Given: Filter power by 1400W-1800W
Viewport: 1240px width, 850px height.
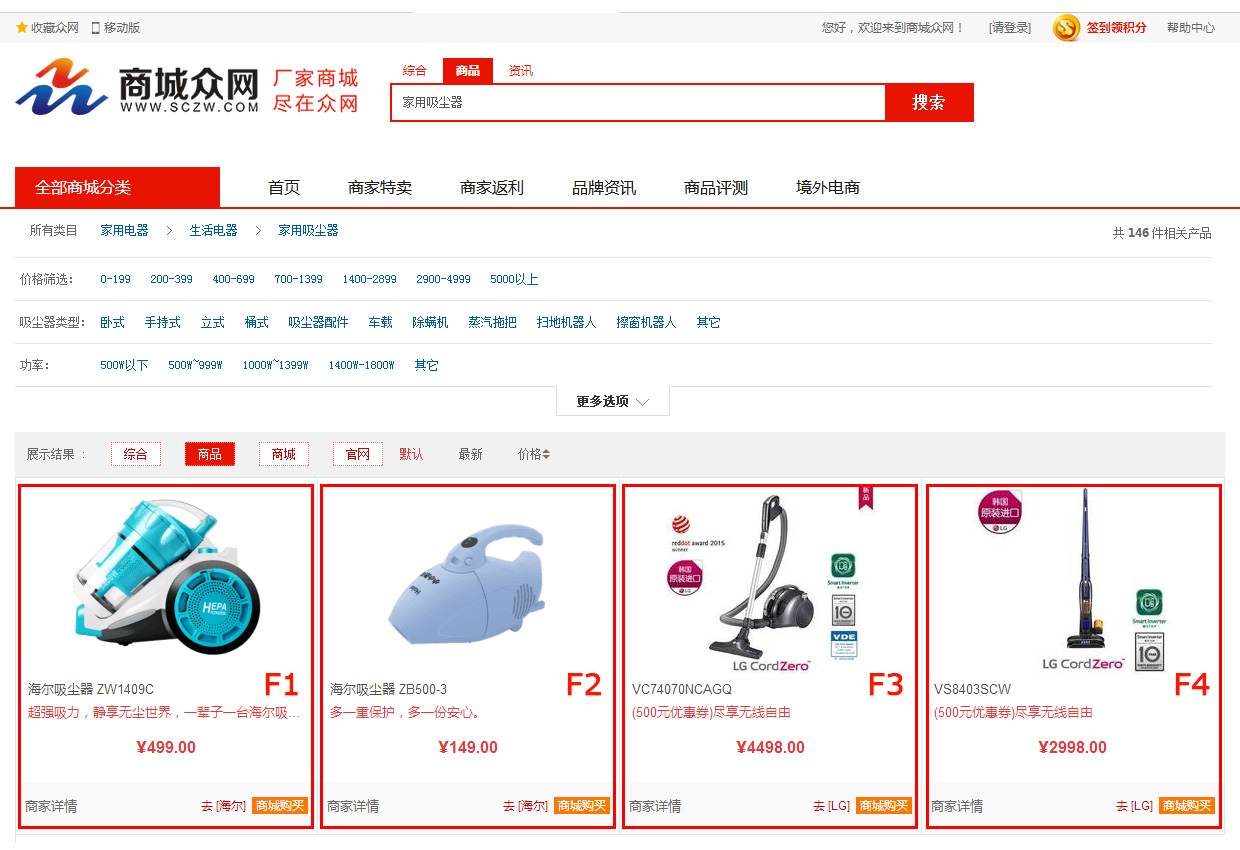Looking at the screenshot, I should coord(361,365).
